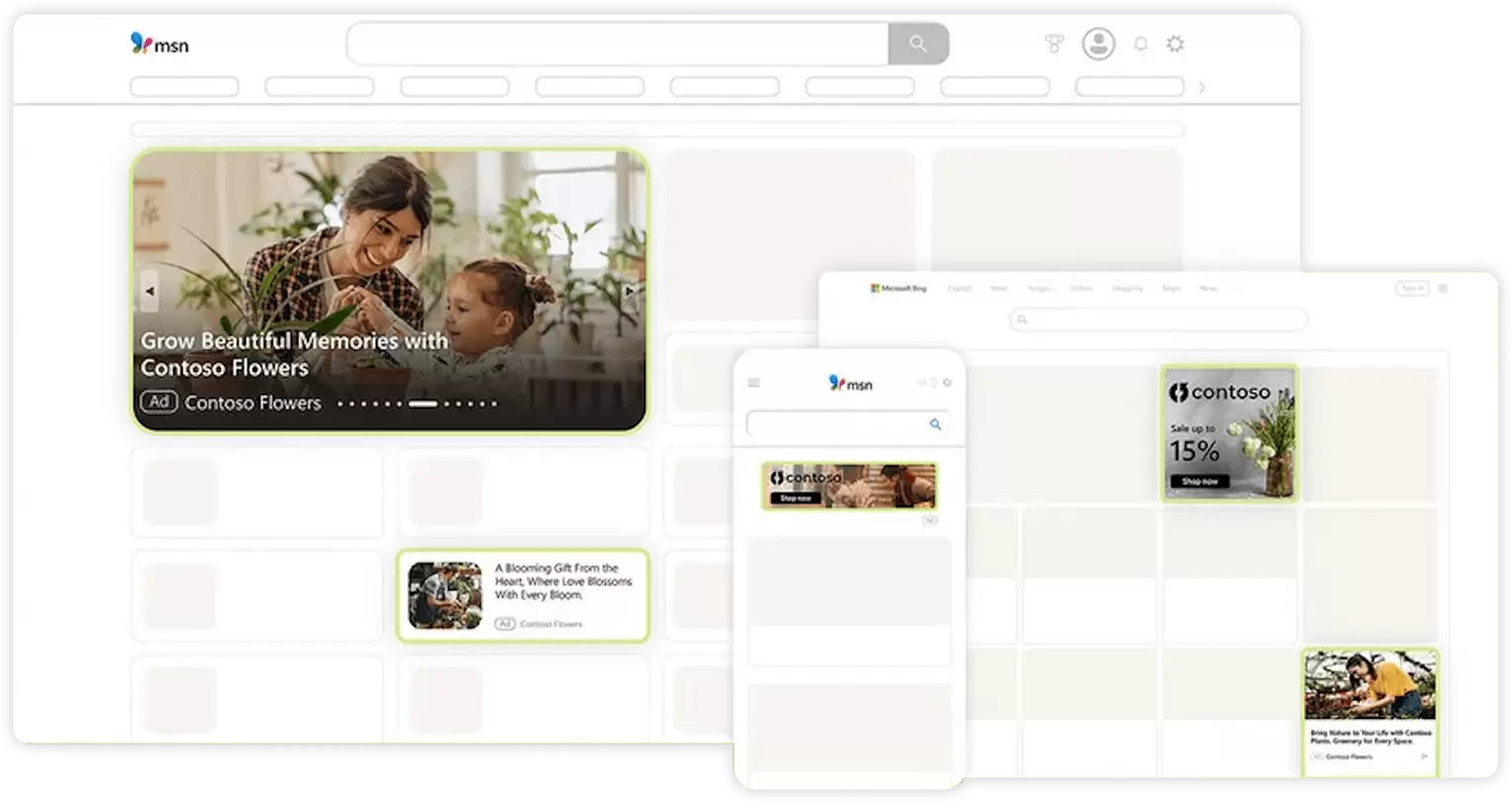Tap Shop now on mobile Contoso banner
1512x803 pixels.
tap(795, 498)
